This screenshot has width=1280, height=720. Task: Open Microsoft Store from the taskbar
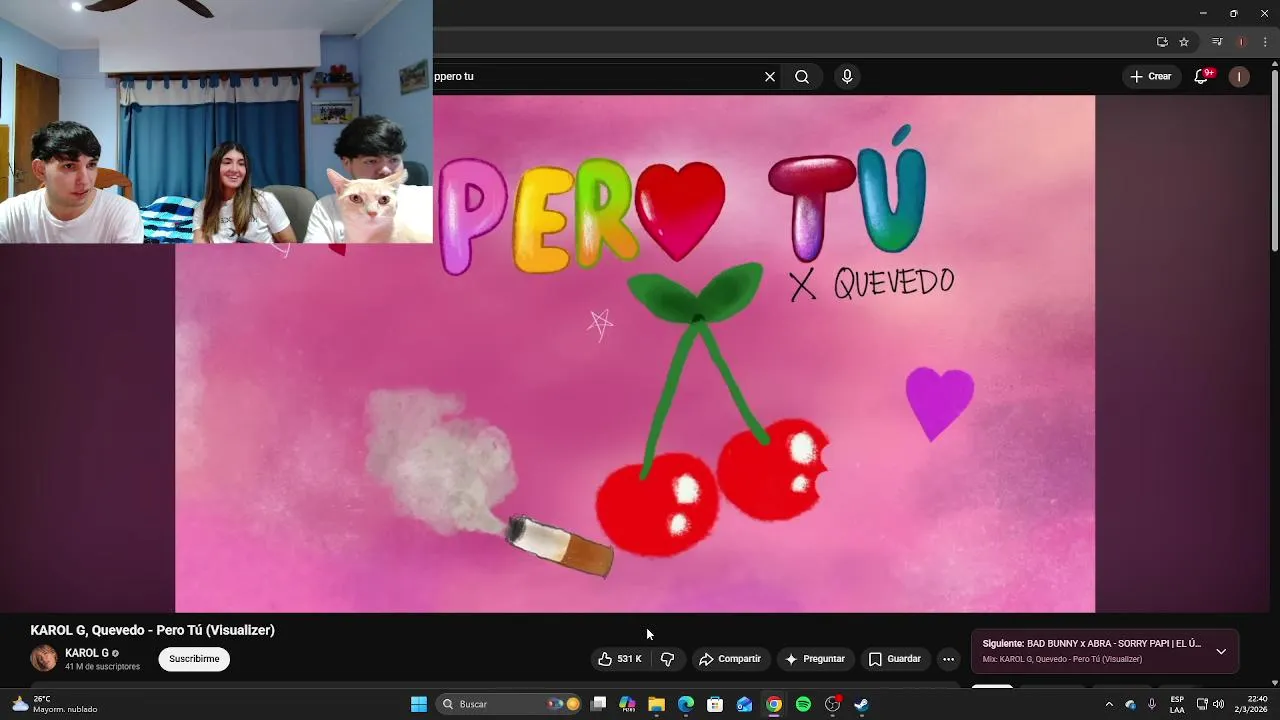click(715, 704)
